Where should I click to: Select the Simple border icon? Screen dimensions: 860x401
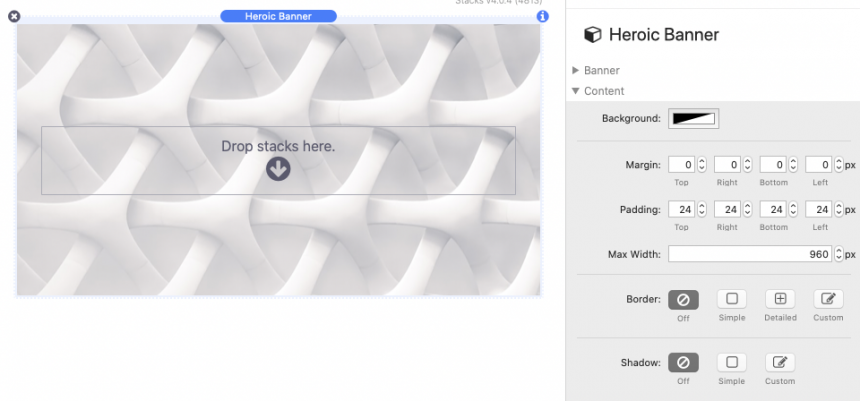point(731,299)
